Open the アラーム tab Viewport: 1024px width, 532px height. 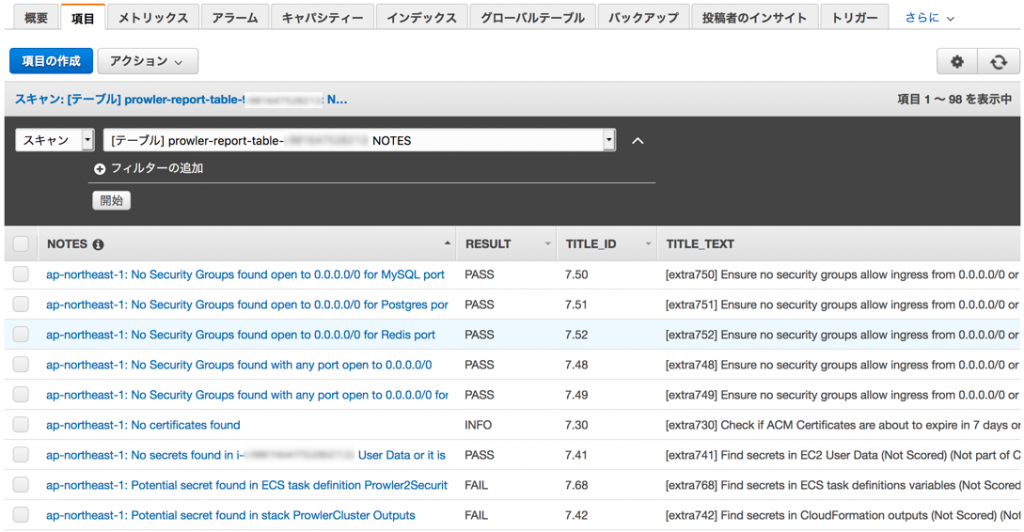[235, 18]
